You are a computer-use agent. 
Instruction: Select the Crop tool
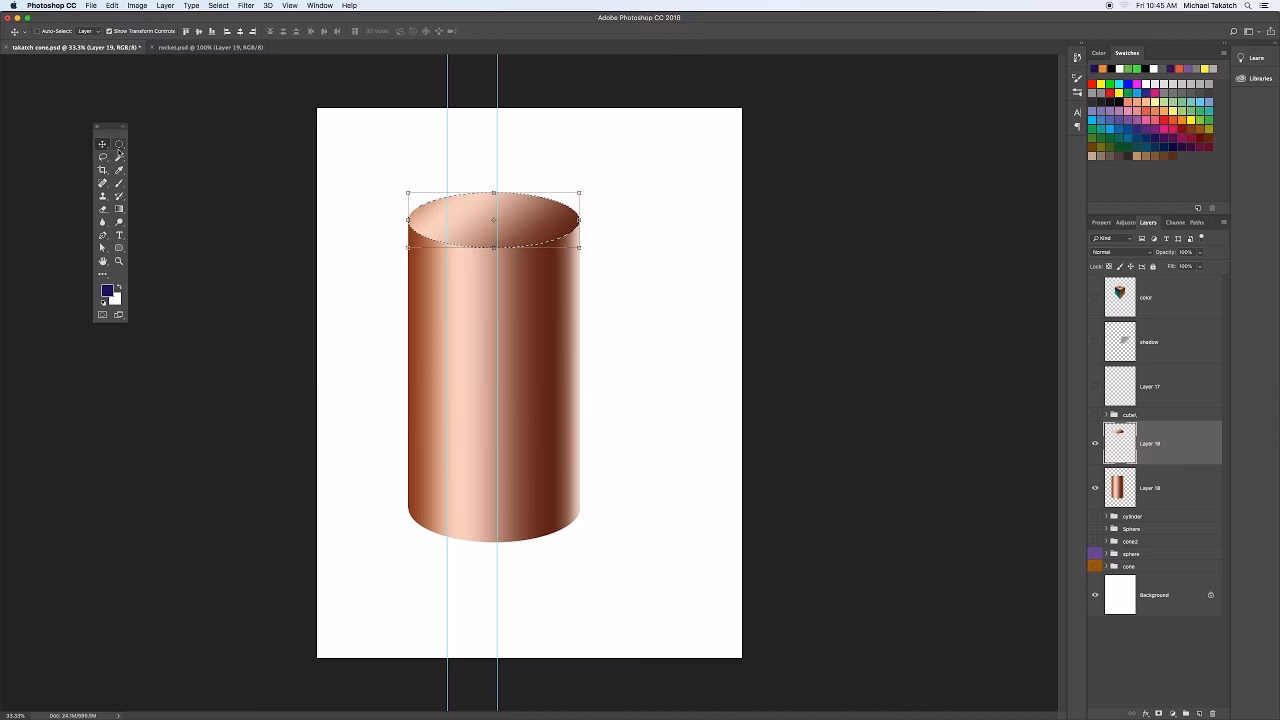click(x=102, y=170)
